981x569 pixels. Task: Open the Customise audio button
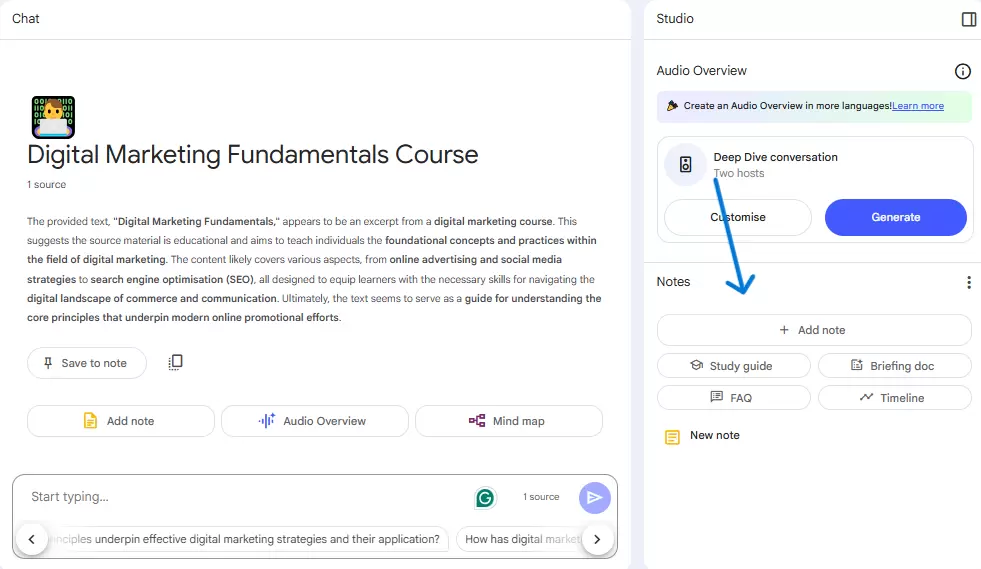(738, 217)
